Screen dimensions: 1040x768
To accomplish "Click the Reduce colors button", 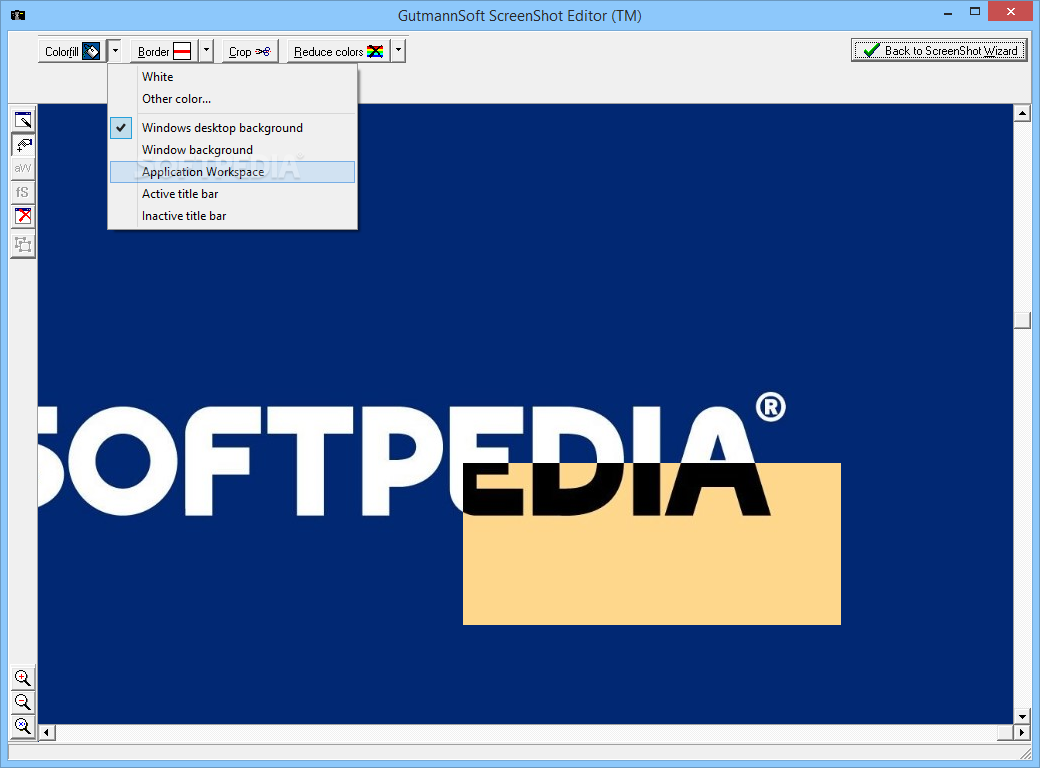I will tap(338, 51).
